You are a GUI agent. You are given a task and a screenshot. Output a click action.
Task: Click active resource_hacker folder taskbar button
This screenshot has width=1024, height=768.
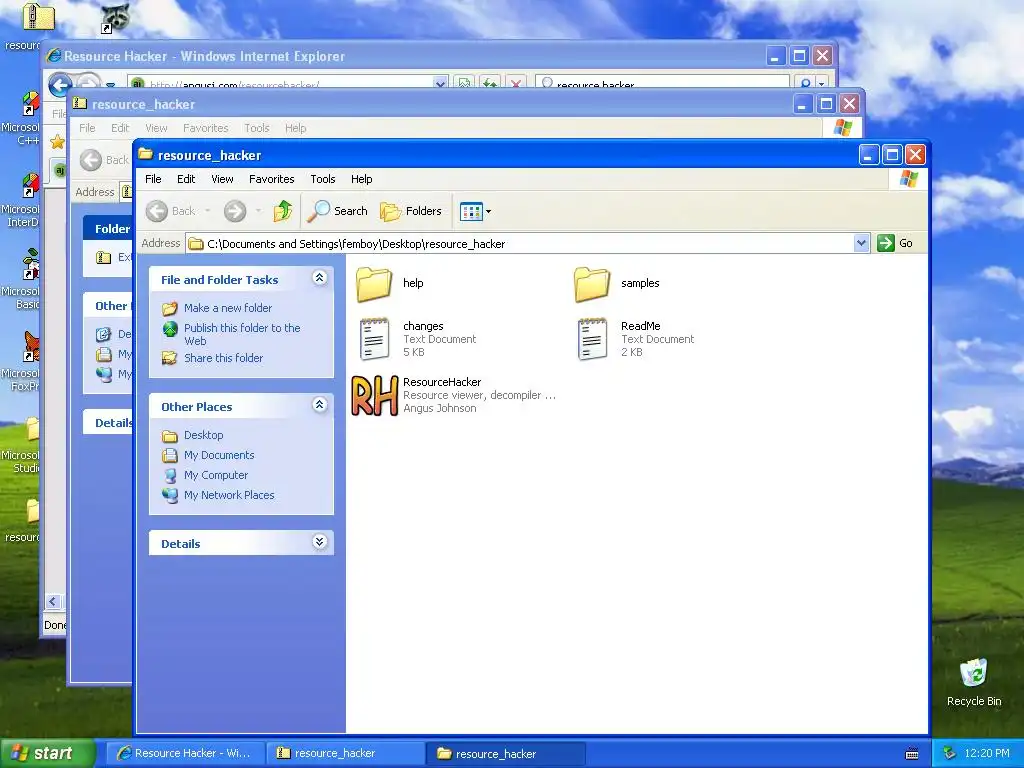pyautogui.click(x=506, y=753)
